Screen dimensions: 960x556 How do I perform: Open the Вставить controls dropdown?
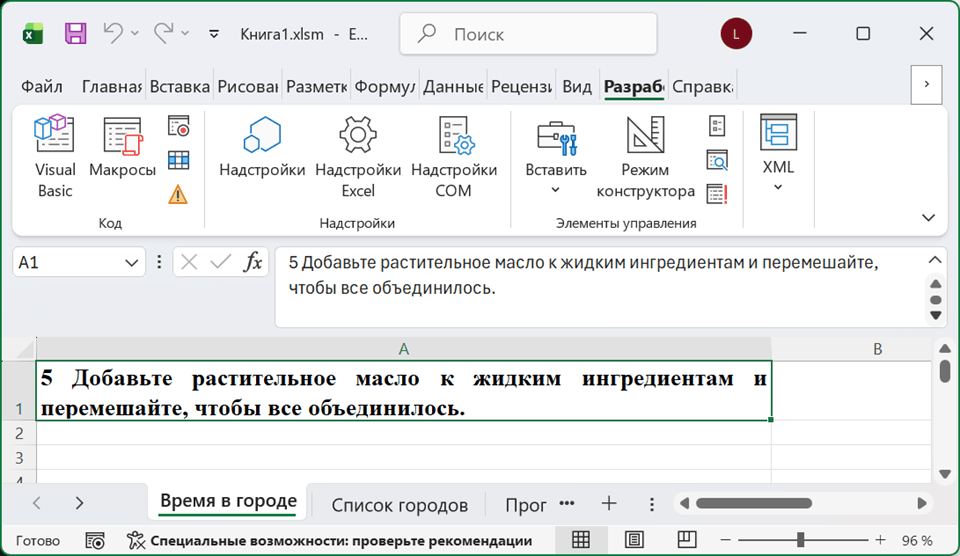point(556,156)
